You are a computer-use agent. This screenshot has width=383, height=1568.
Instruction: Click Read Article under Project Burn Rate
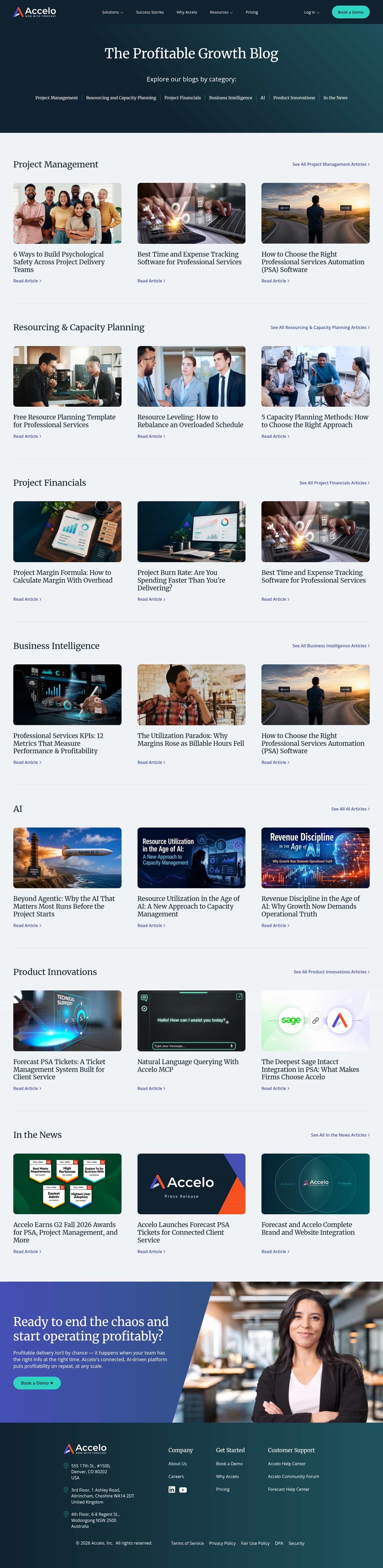[151, 600]
